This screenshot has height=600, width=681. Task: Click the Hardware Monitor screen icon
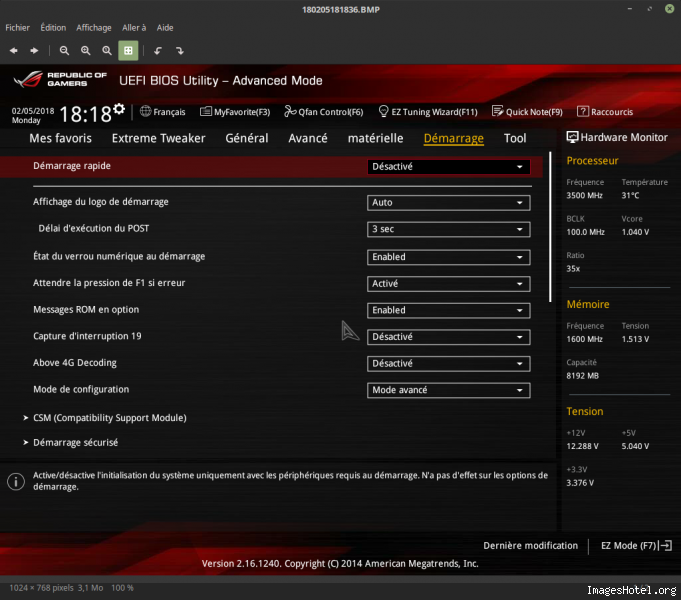click(x=572, y=137)
